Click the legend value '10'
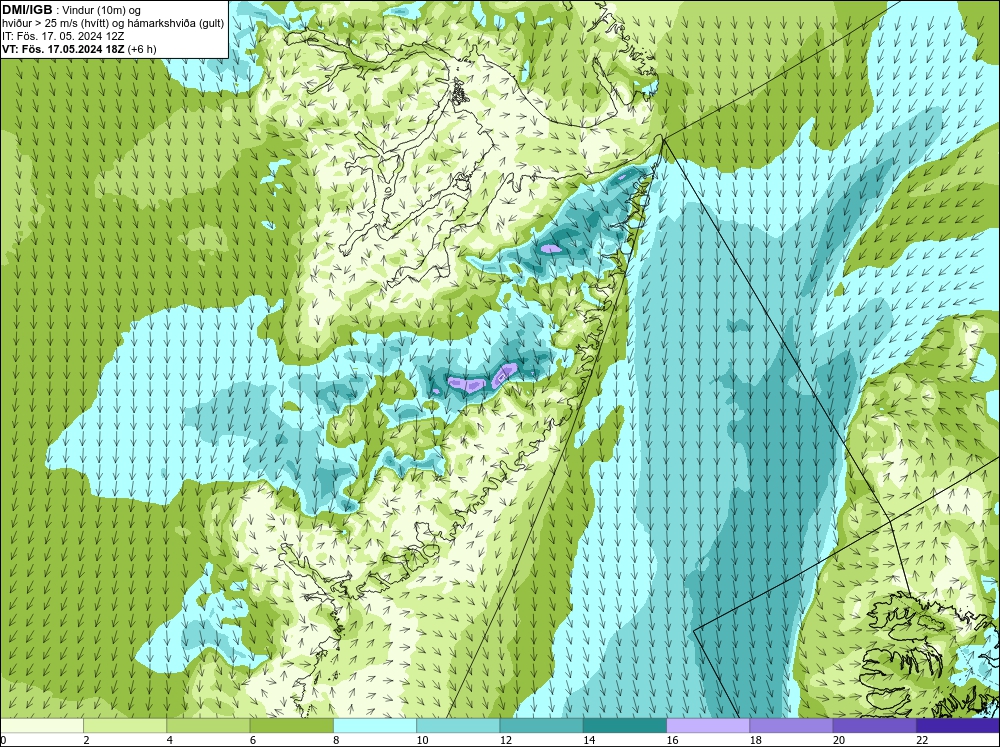1000x747 pixels. [422, 740]
